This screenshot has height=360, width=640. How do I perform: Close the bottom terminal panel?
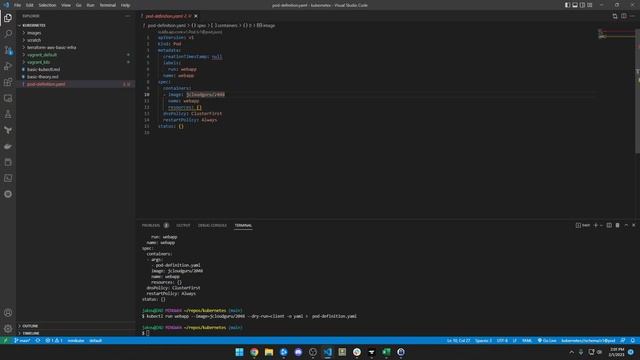(x=634, y=225)
